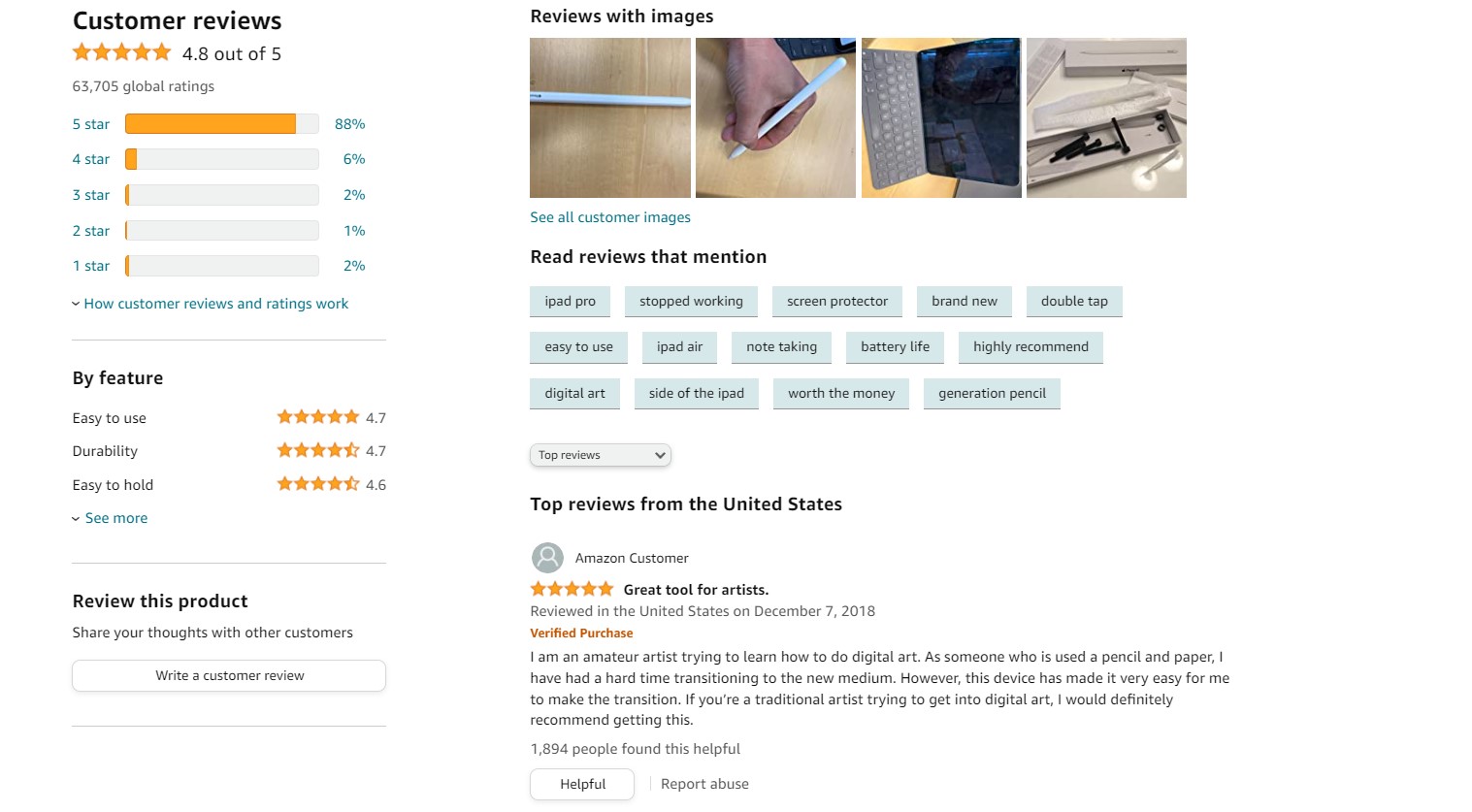This screenshot has height=812, width=1472.
Task: Select the ipad pro keyword filter
Action: [x=570, y=301]
